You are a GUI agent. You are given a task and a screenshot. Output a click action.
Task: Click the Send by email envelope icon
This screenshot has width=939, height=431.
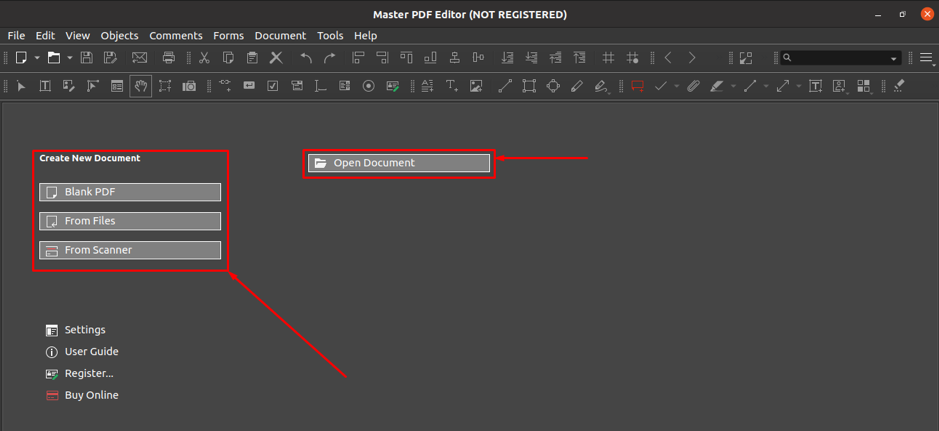[139, 57]
